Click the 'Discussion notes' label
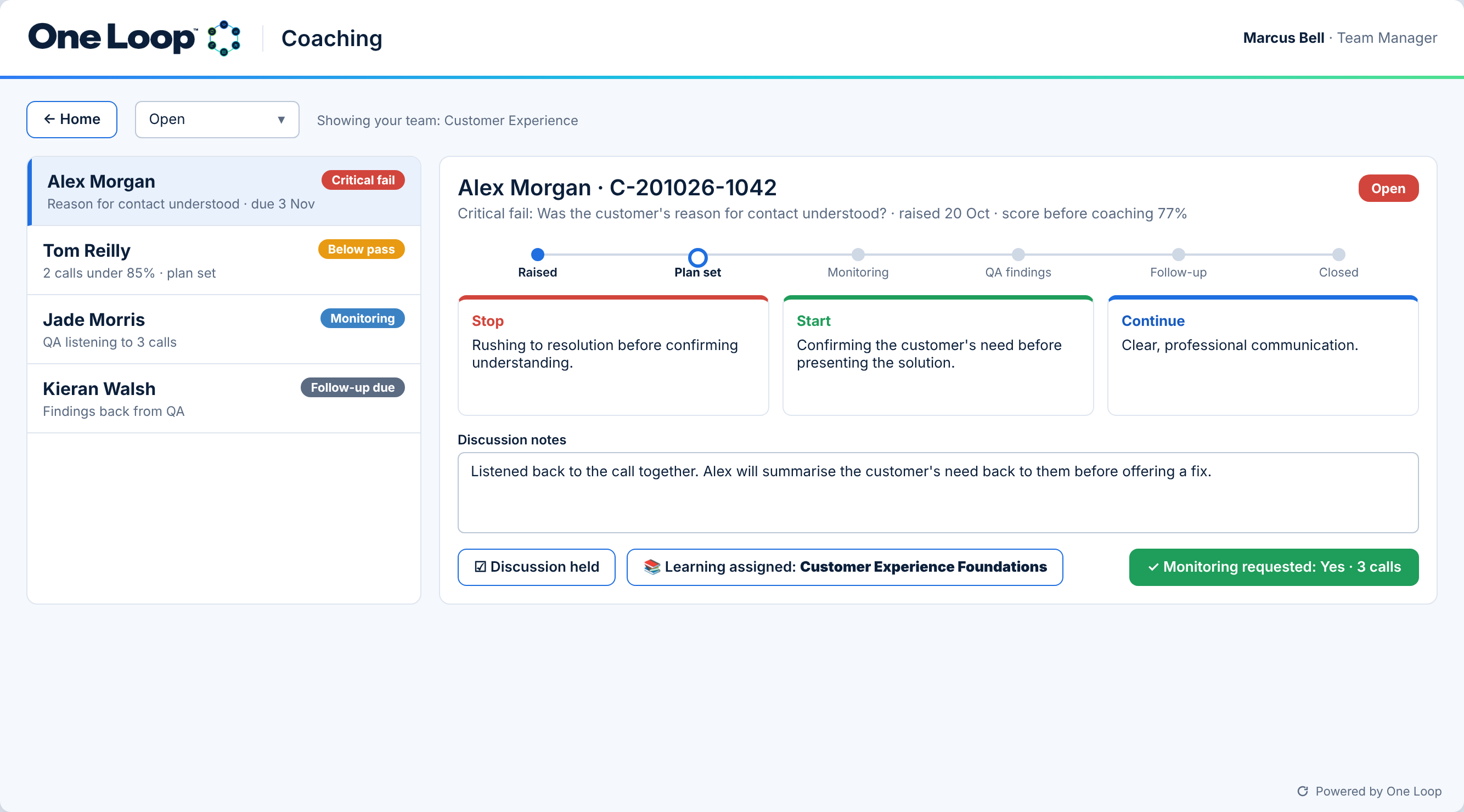The width and height of the screenshot is (1464, 812). tap(512, 440)
